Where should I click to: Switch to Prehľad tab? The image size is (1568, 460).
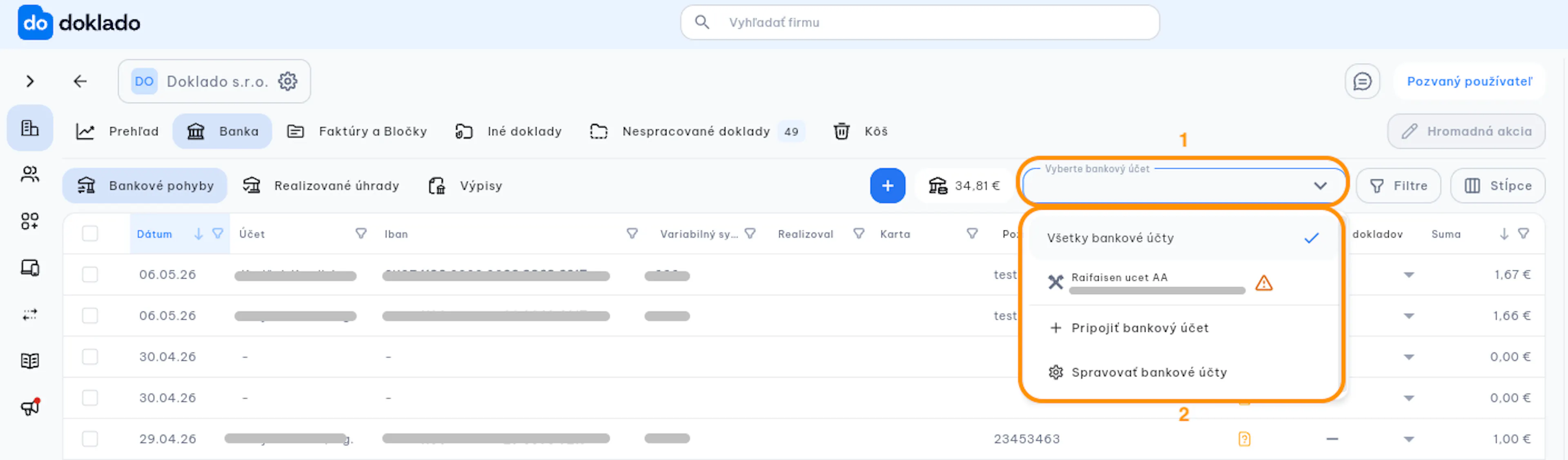tap(118, 131)
